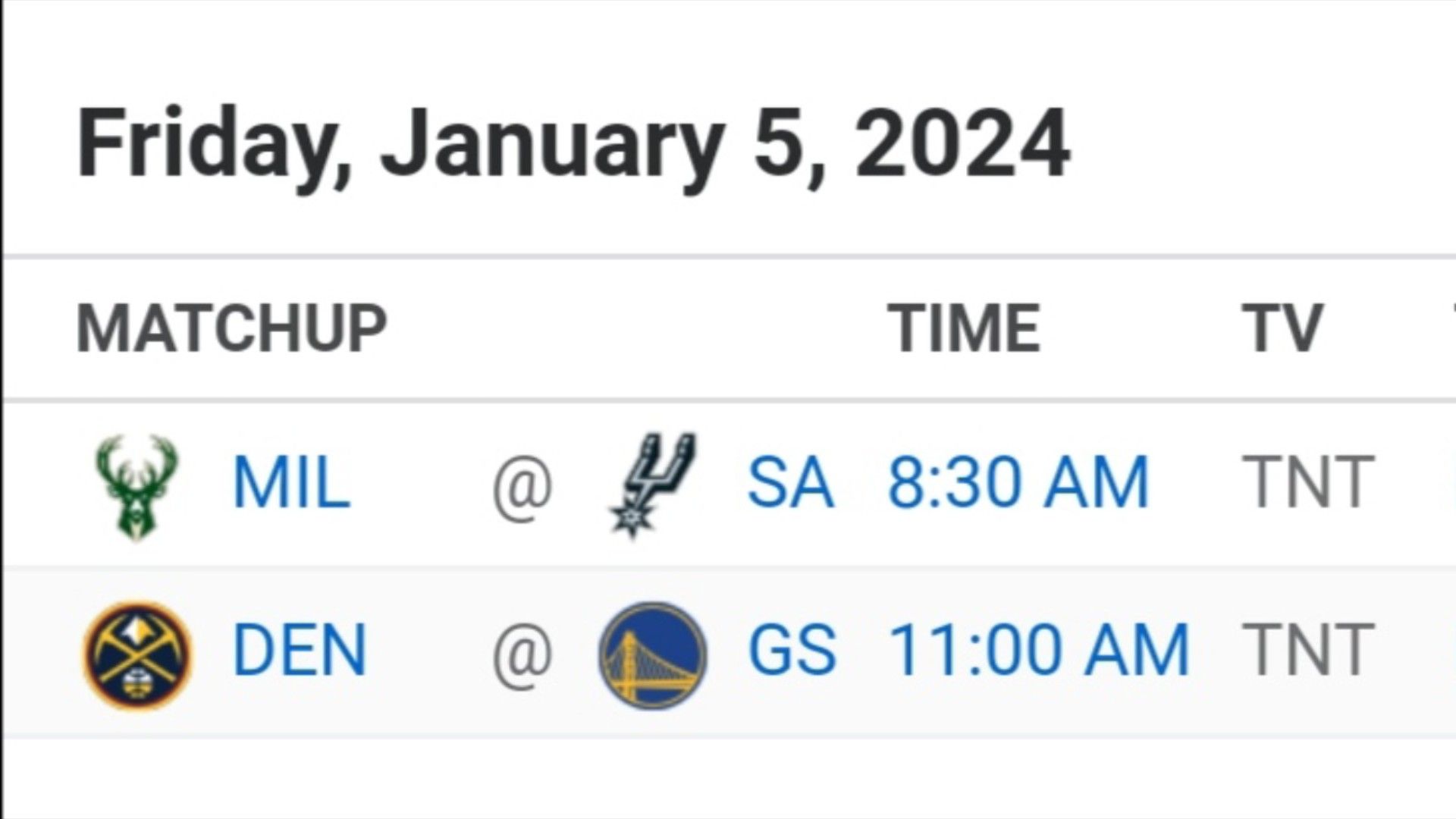Open the MIL team link
The height and width of the screenshot is (819, 1456).
(x=291, y=482)
